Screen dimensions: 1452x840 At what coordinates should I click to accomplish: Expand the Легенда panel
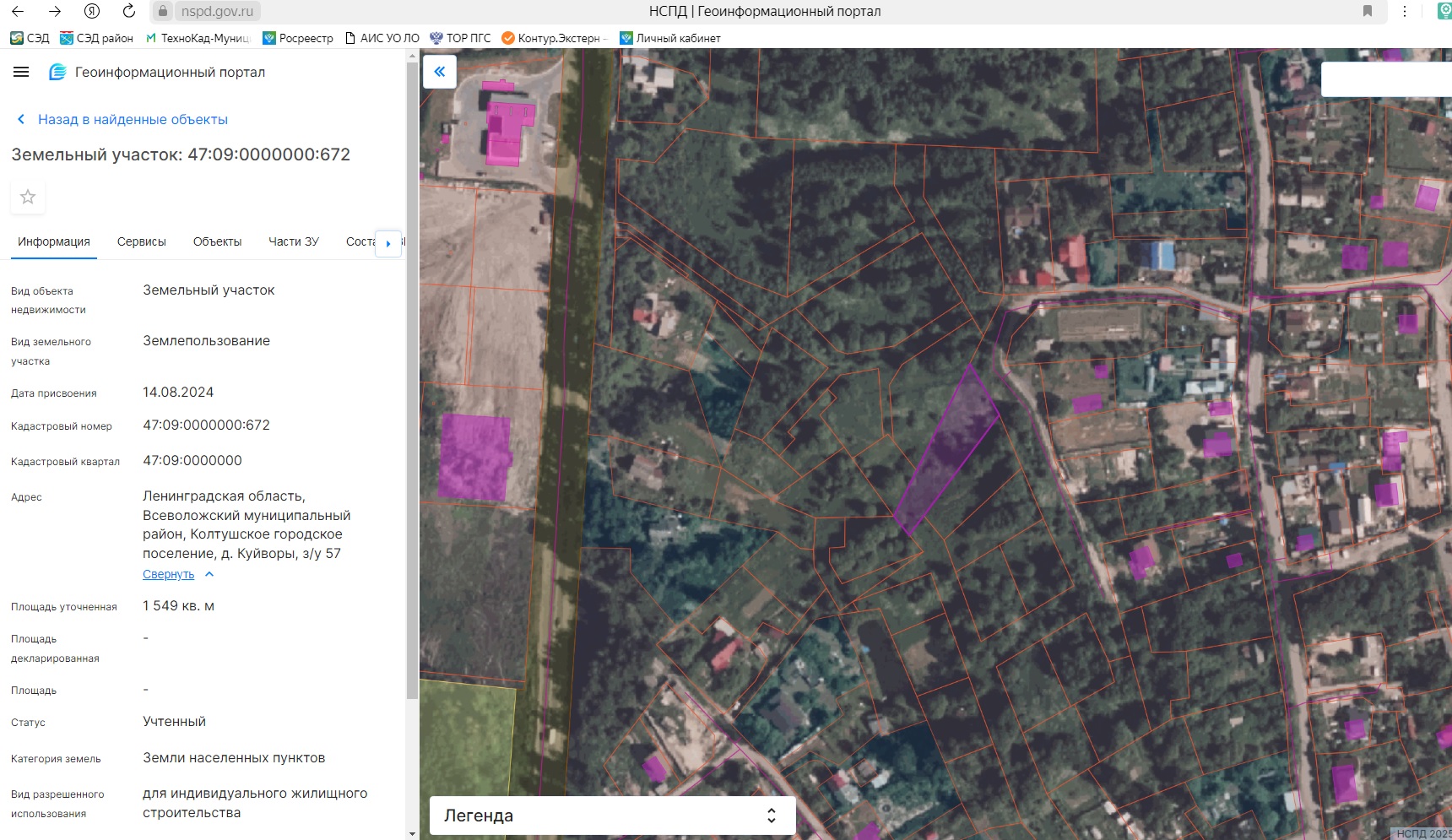point(771,816)
